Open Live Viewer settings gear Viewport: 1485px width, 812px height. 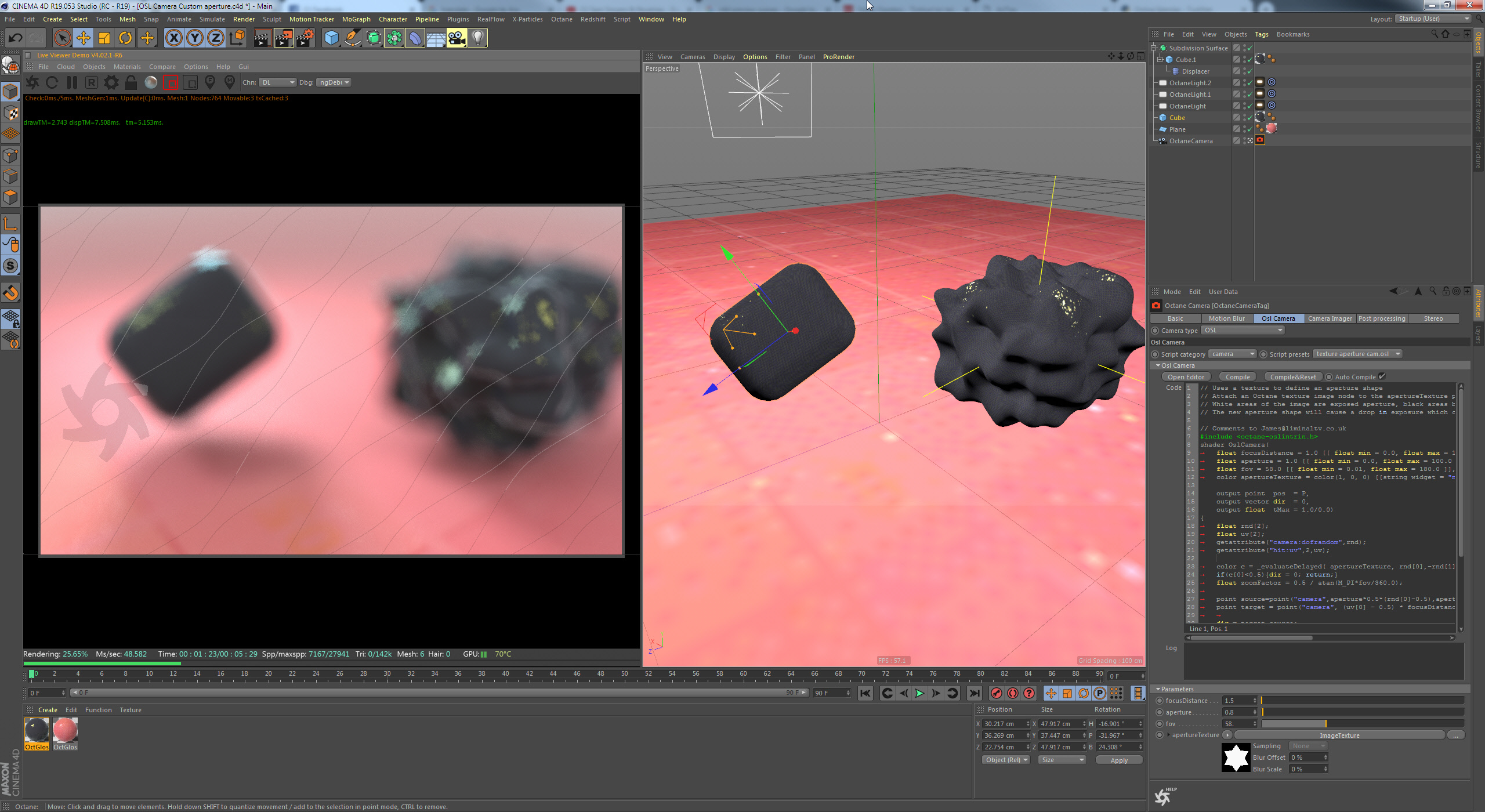click(x=111, y=82)
